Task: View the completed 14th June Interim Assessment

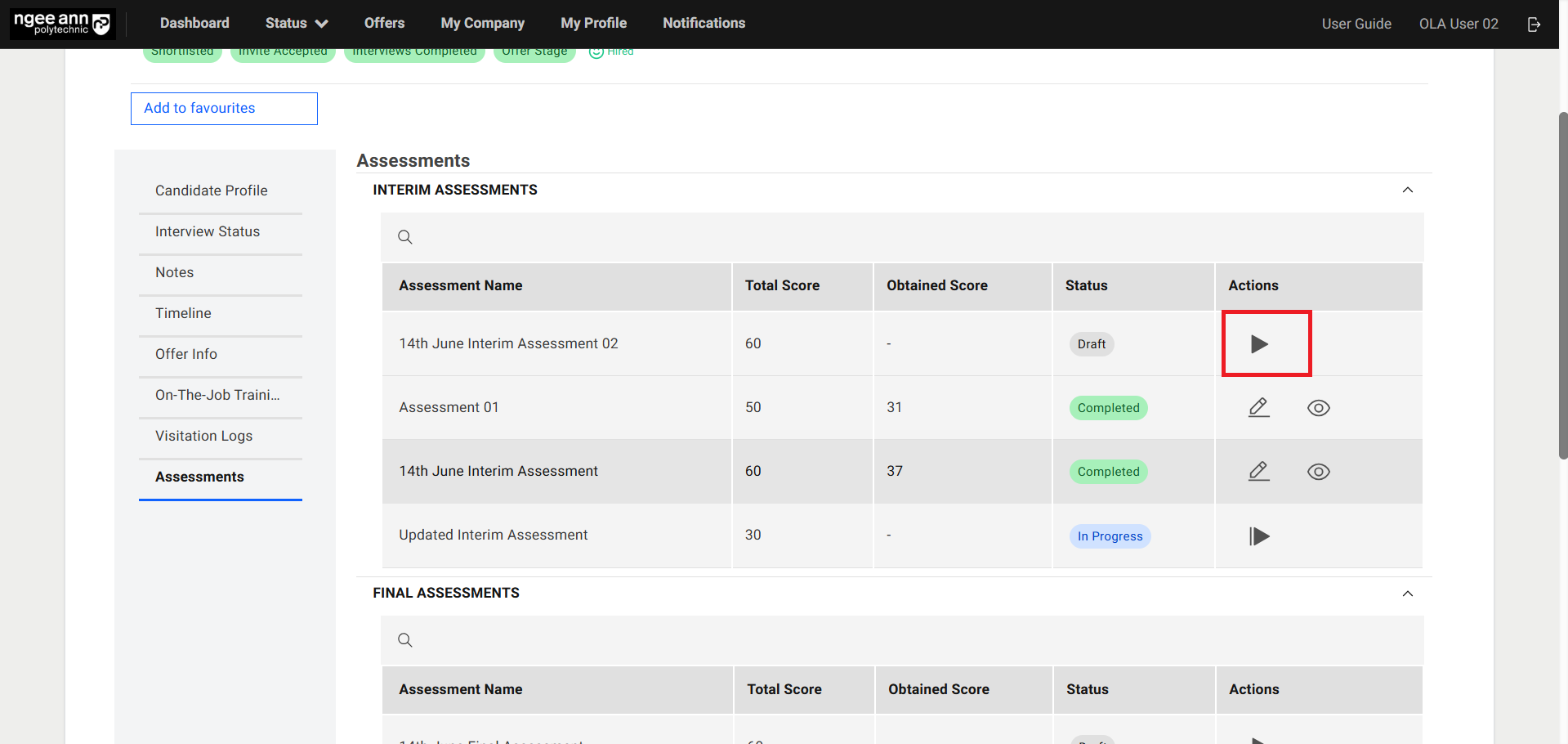Action: [1318, 472]
